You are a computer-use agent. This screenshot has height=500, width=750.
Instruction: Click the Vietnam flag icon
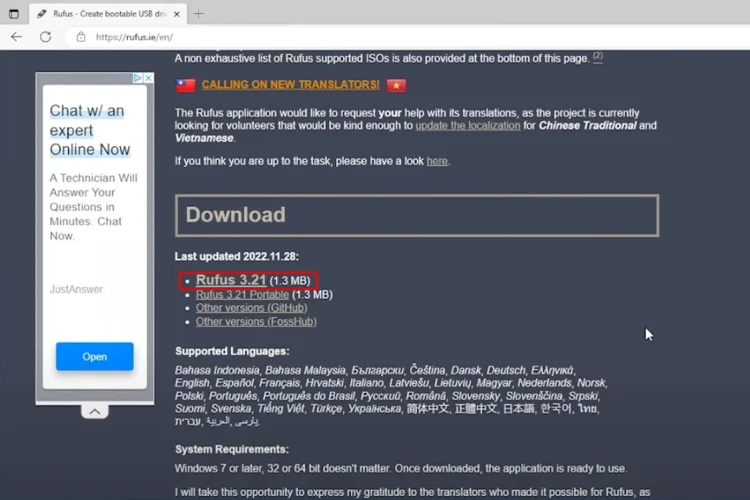396,85
